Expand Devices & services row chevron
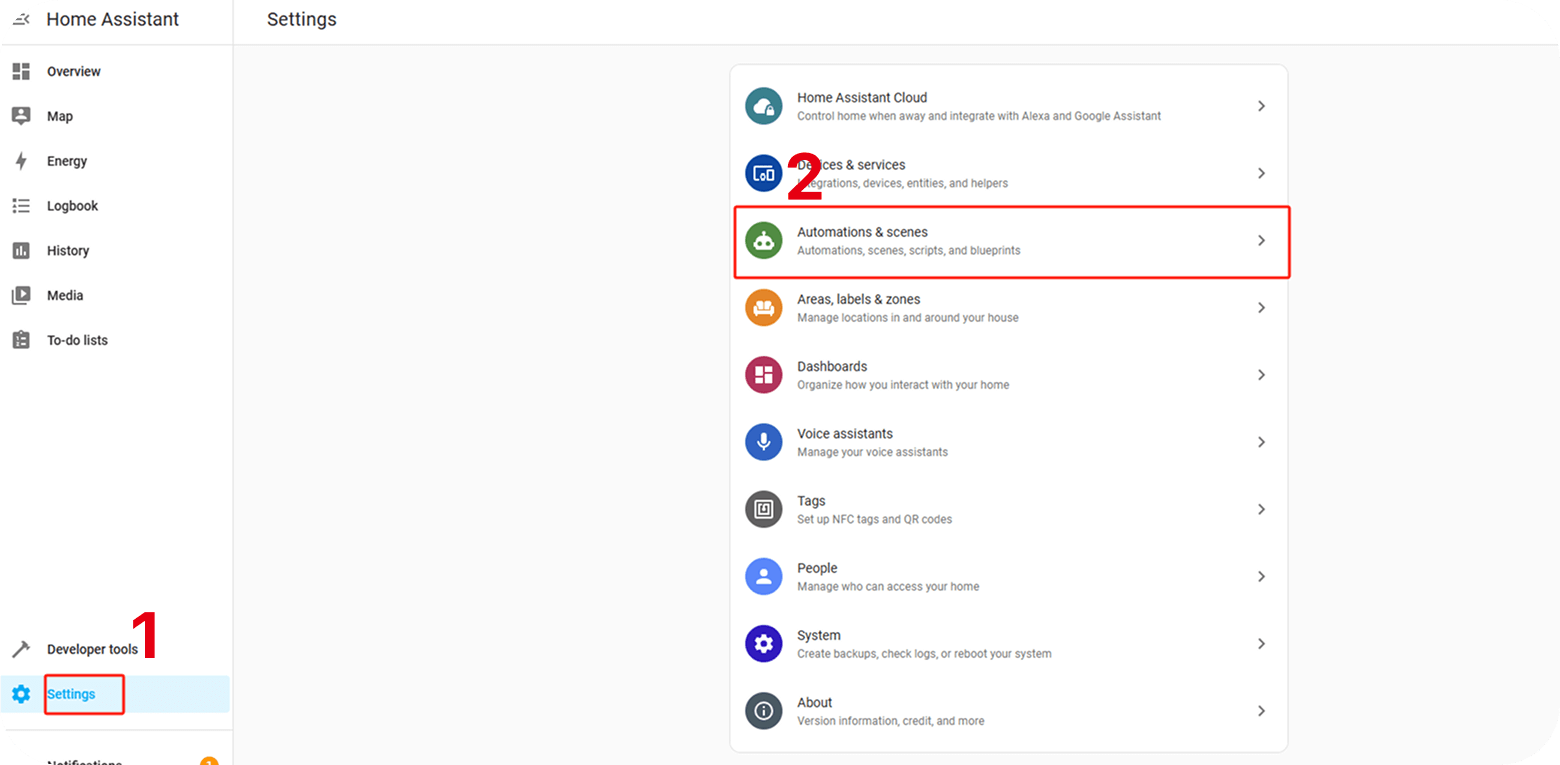The height and width of the screenshot is (765, 1560). point(1261,173)
